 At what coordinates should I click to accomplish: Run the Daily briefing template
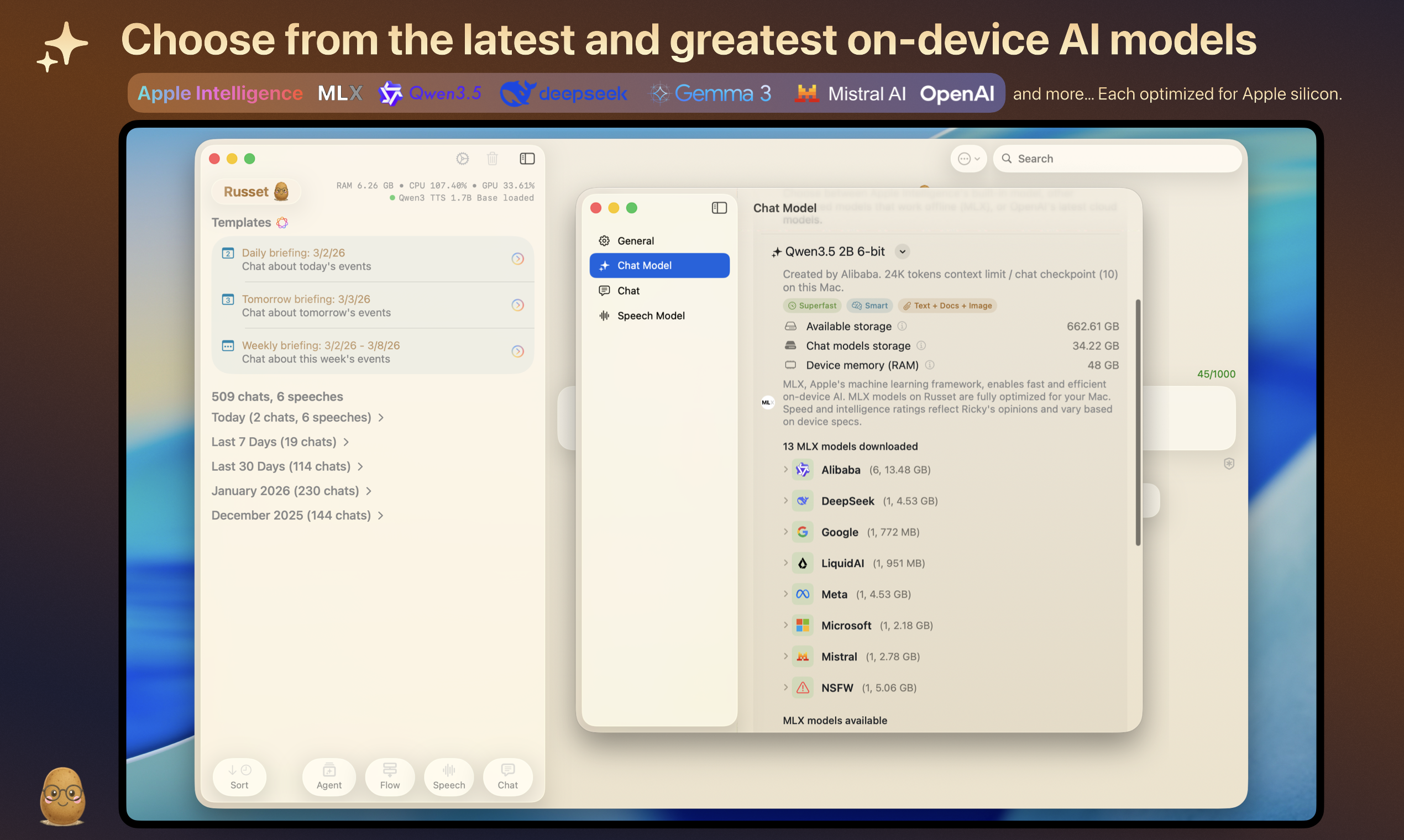coord(517,259)
